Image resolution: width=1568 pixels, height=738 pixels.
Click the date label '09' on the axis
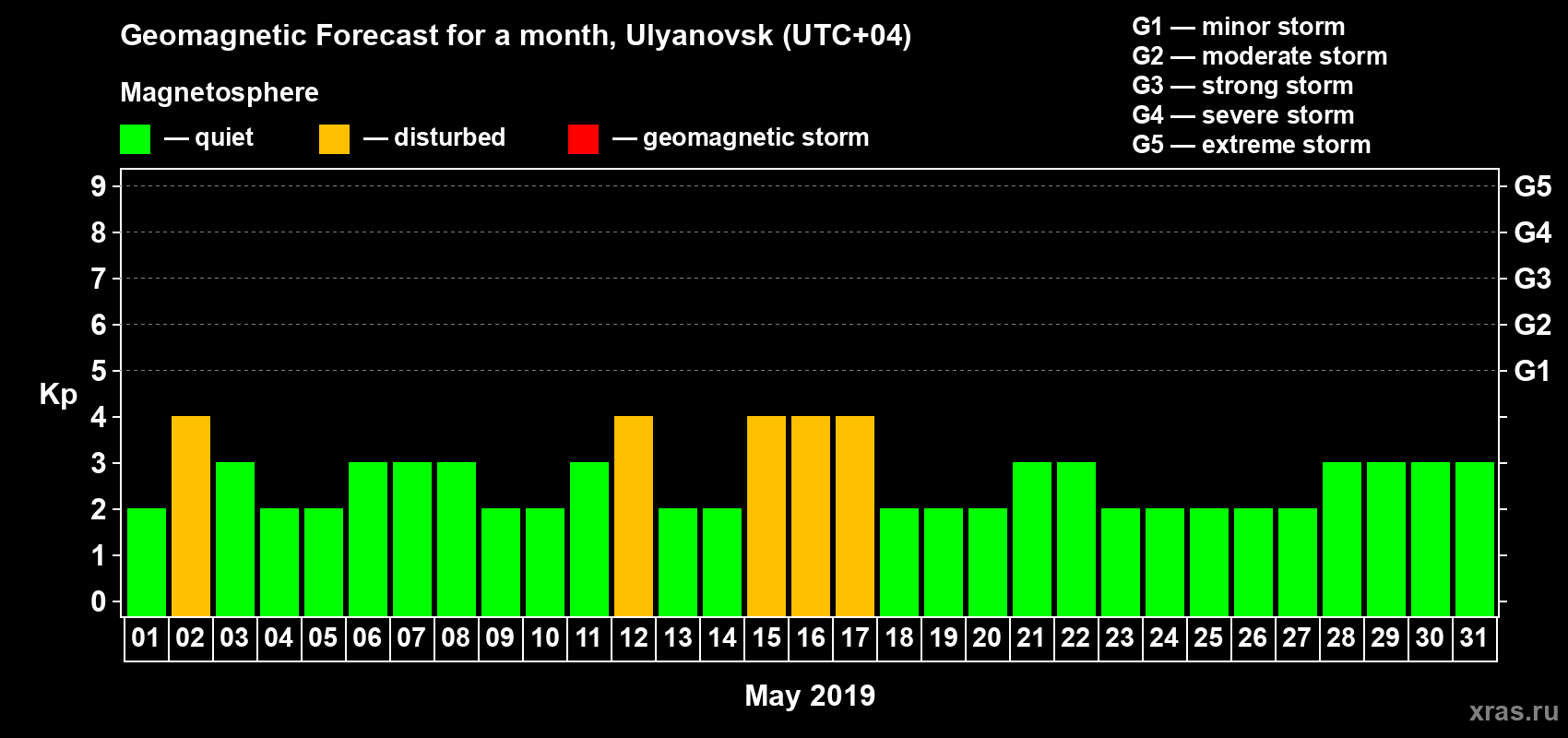[x=500, y=638]
